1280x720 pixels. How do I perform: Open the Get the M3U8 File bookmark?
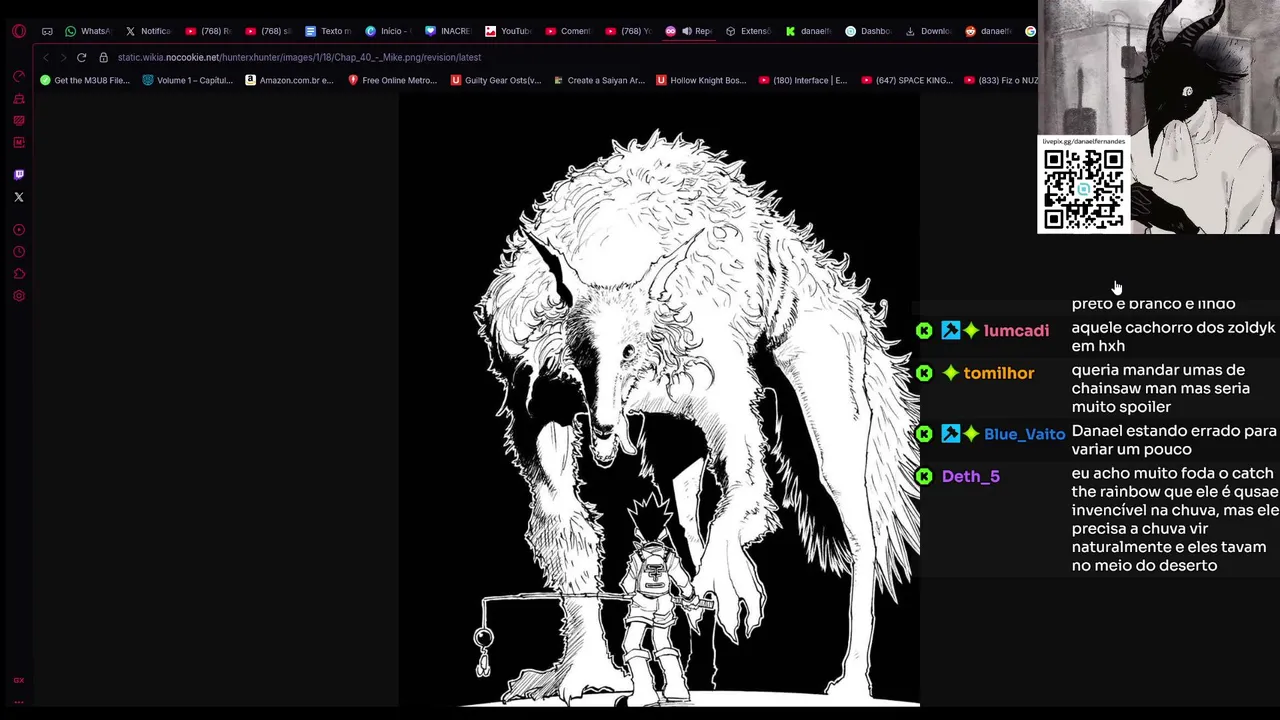(85, 80)
